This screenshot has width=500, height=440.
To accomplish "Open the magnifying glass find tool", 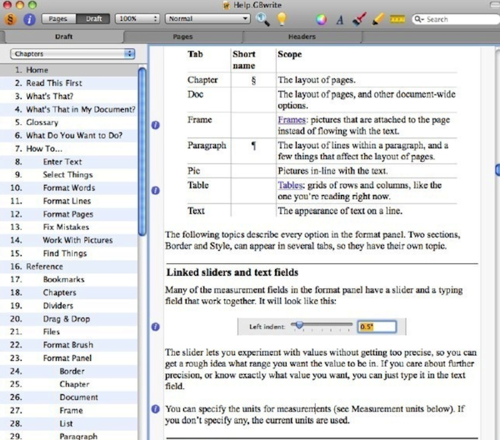I will pyautogui.click(x=263, y=19).
